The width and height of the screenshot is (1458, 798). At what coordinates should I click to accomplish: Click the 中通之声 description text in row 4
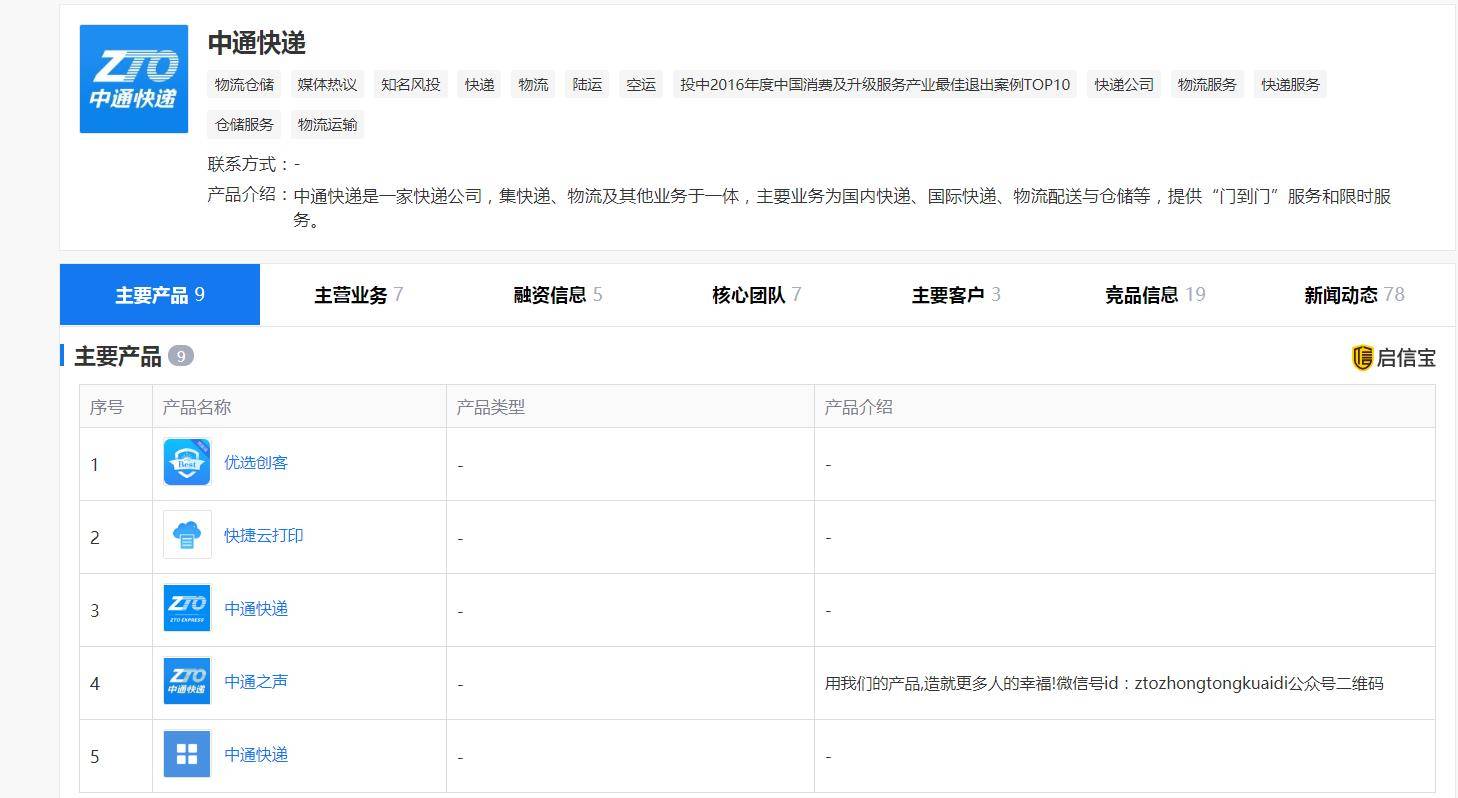point(1104,683)
